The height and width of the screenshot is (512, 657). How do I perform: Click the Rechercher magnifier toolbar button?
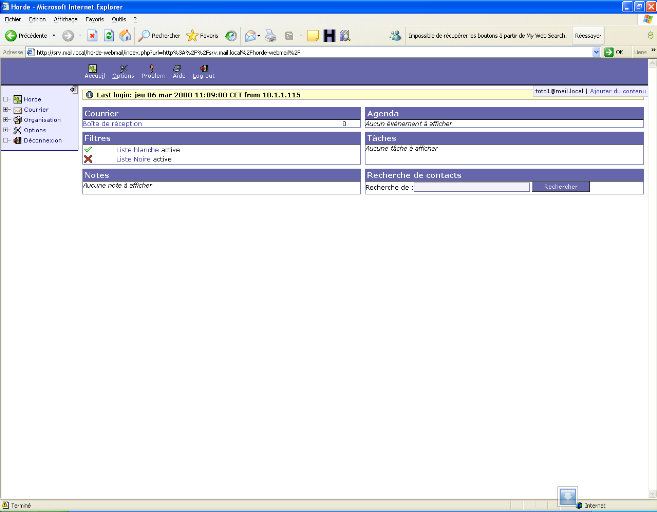160,36
